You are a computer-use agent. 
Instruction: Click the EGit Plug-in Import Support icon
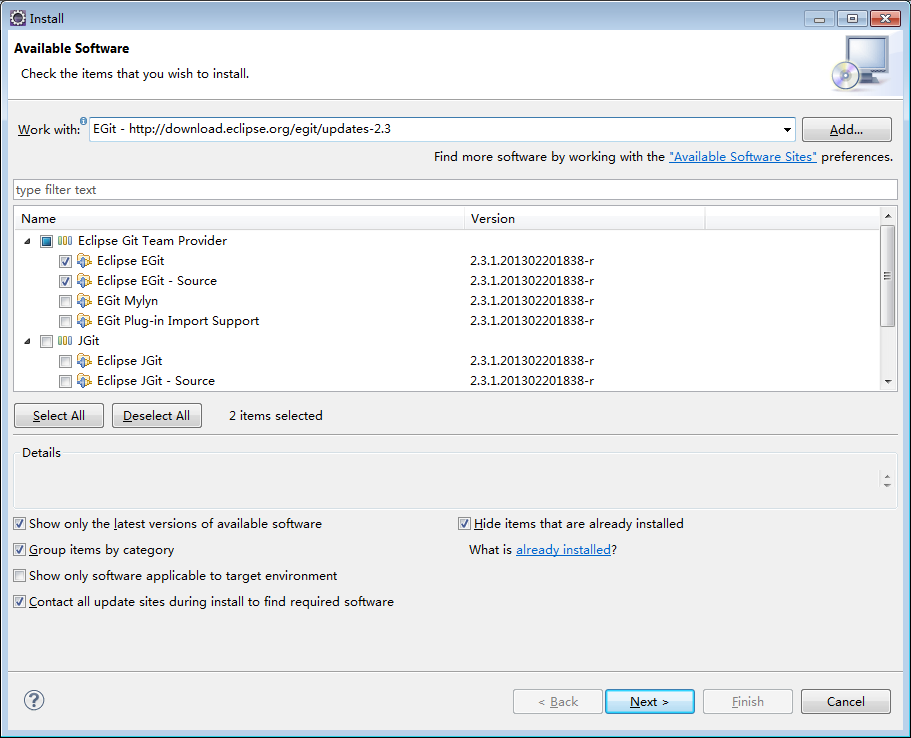[84, 321]
